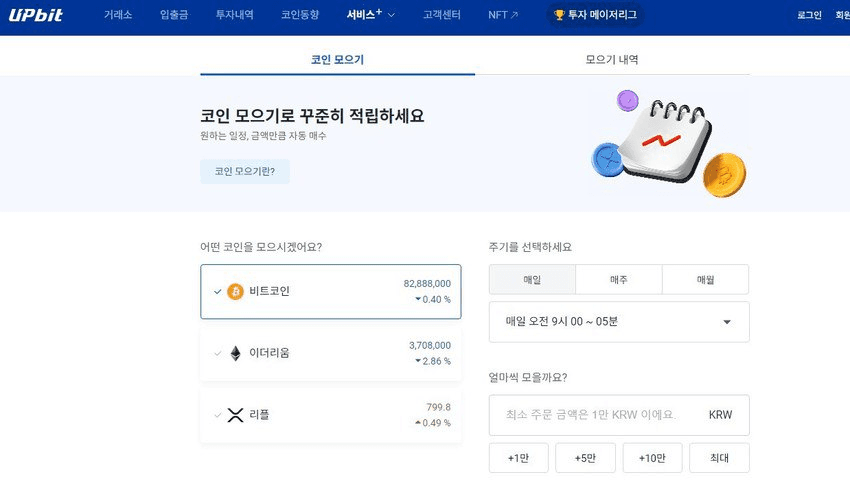
Task: Click the Bitcoin coin icon
Action: click(235, 291)
